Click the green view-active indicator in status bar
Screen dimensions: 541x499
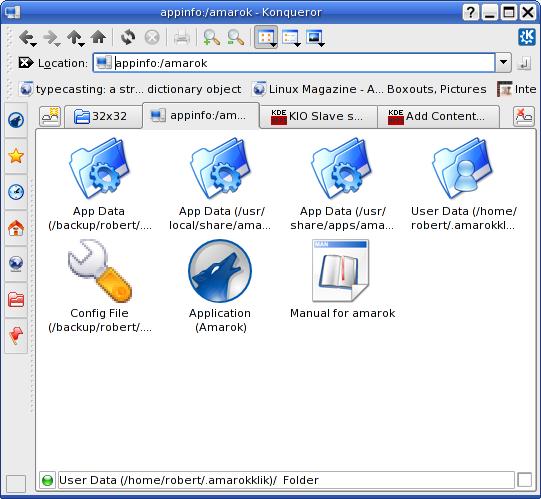47,480
